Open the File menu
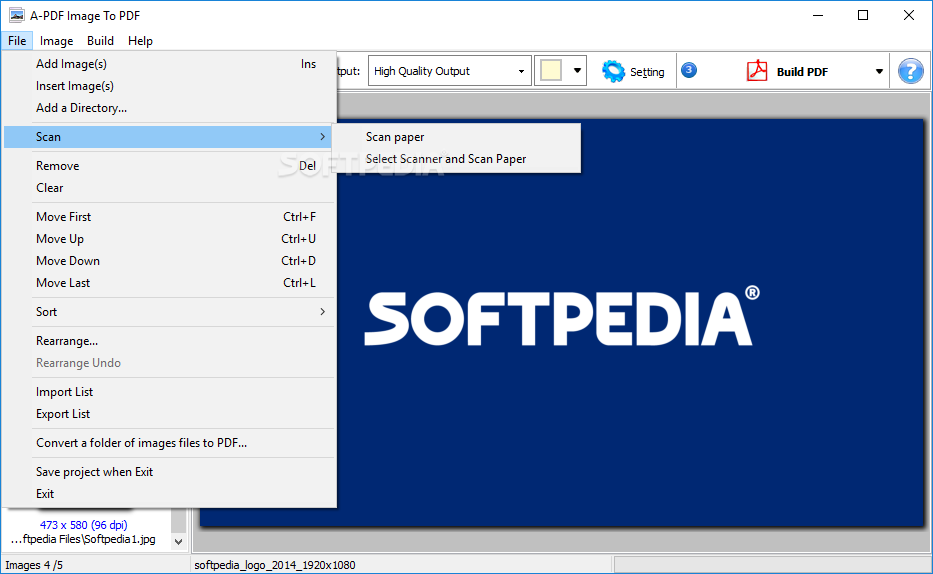The width and height of the screenshot is (933, 574). [17, 40]
